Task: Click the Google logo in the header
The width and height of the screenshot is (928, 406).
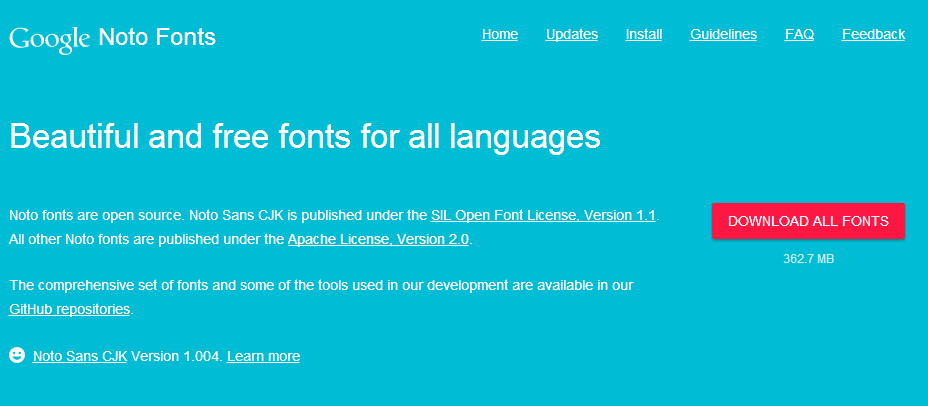Action: [50, 39]
